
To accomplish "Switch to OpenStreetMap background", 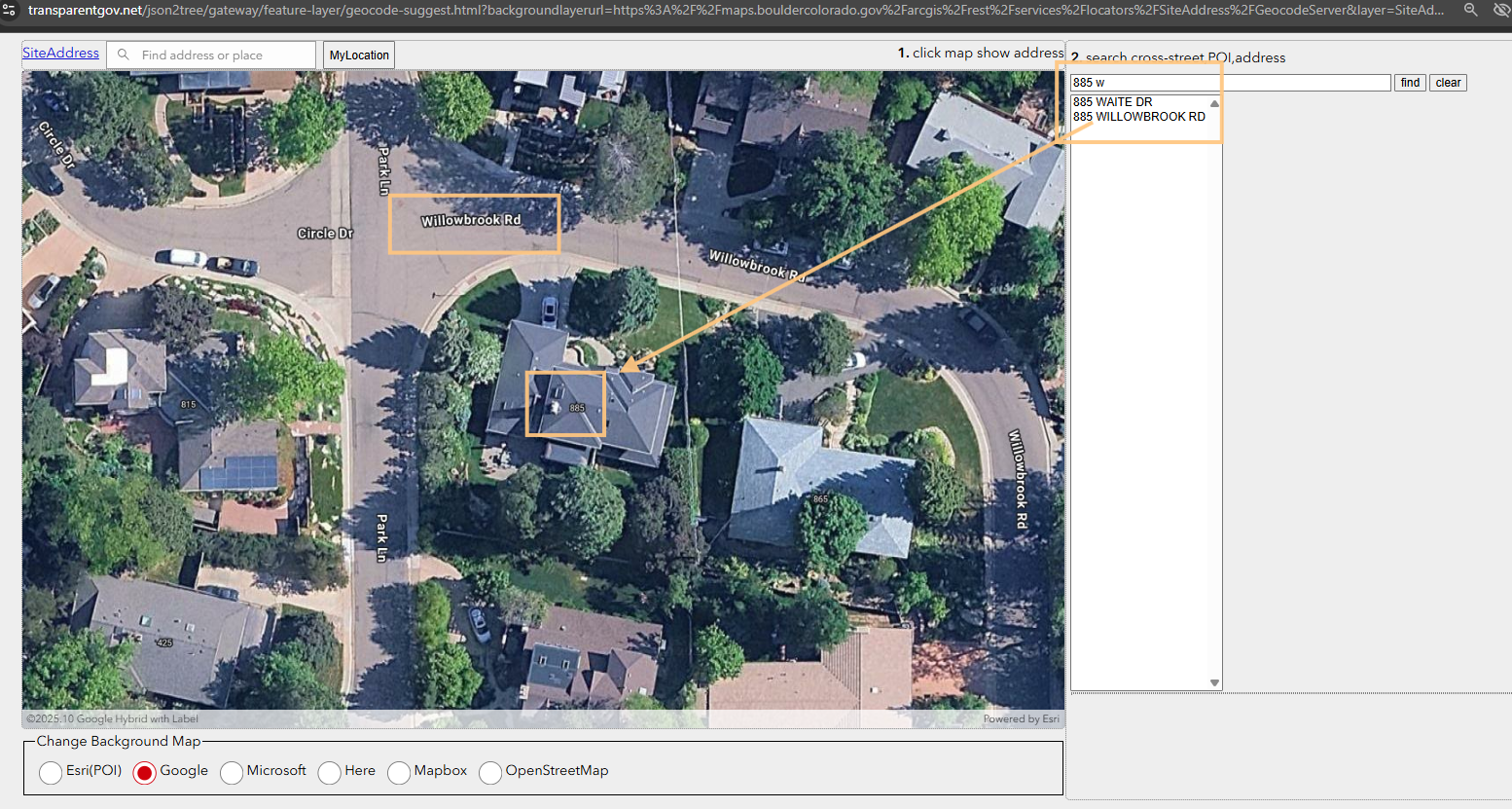I will (490, 772).
